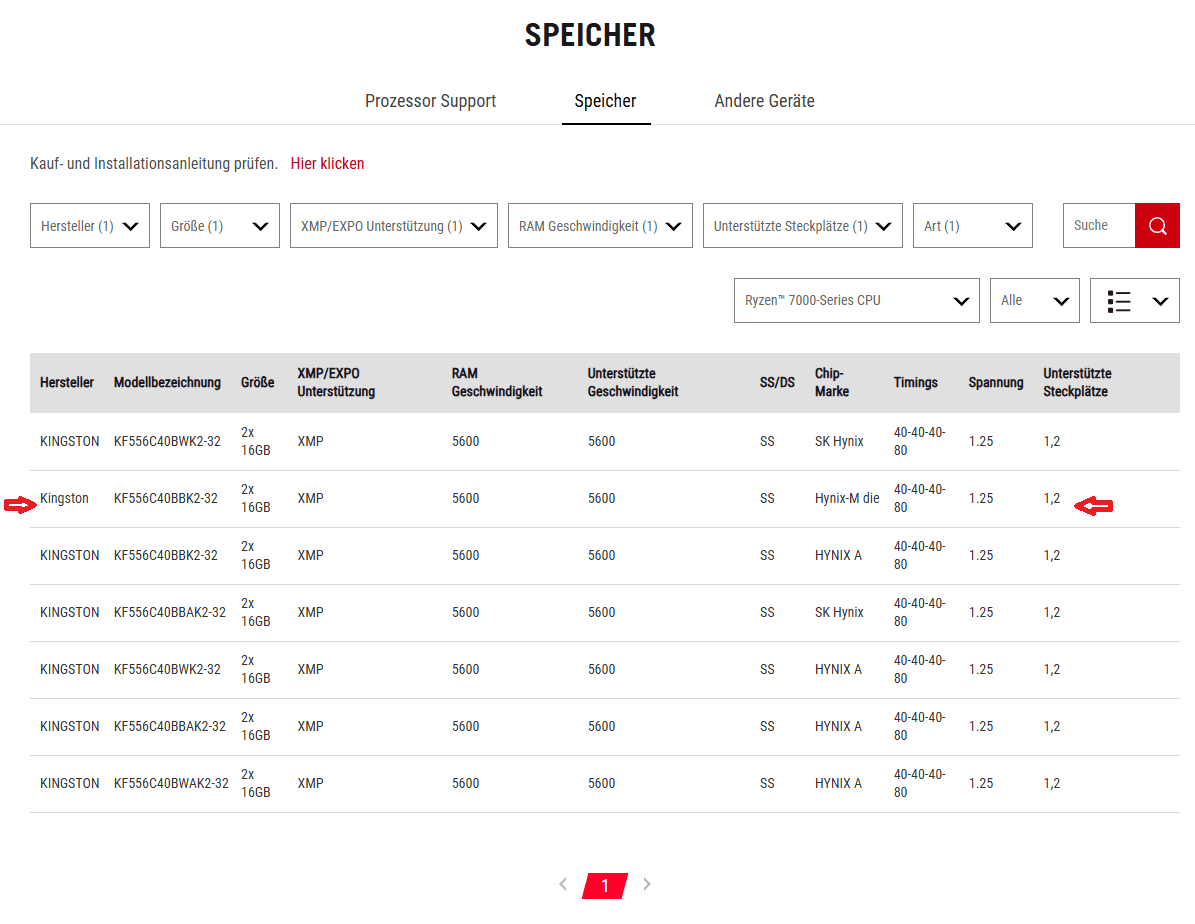Viewport: 1195px width, 924px height.
Task: Click the Modellbezeichnung column header
Action: pyautogui.click(x=167, y=383)
